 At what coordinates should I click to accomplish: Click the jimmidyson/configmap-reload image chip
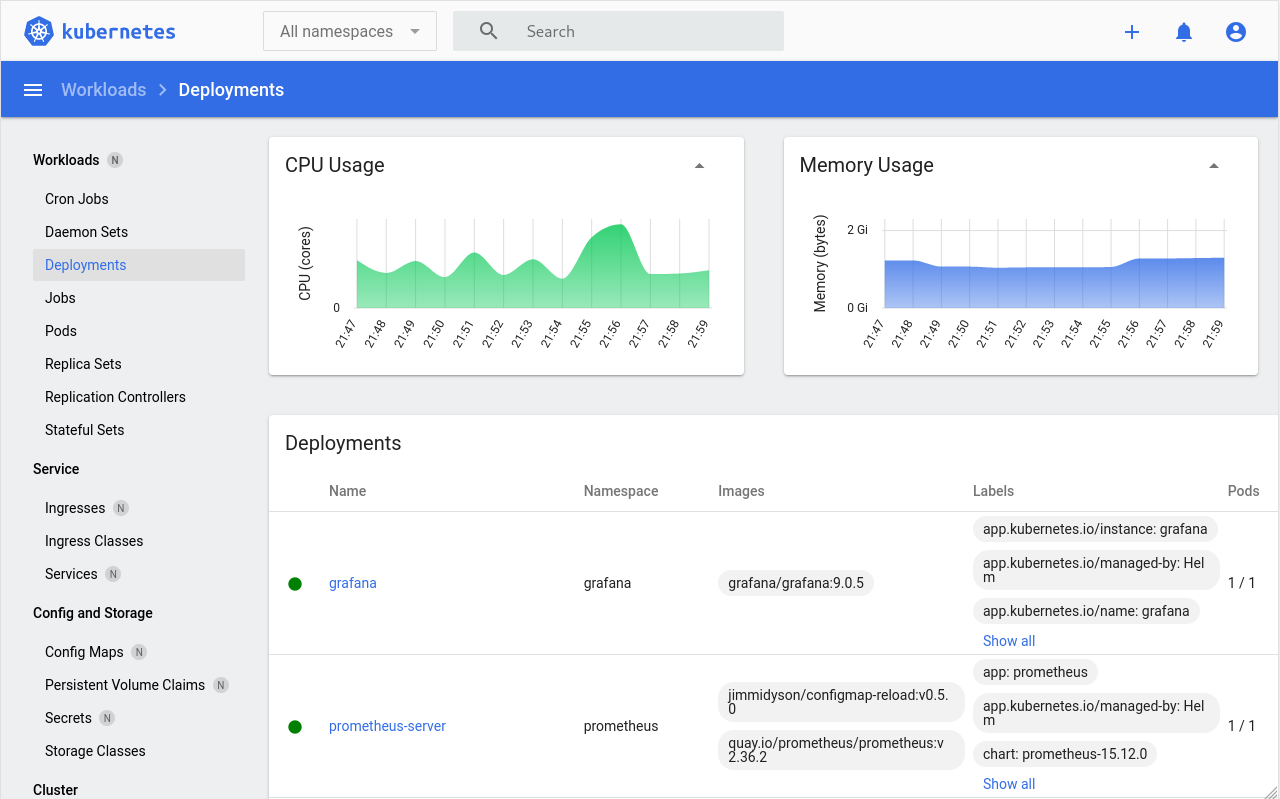tap(841, 702)
